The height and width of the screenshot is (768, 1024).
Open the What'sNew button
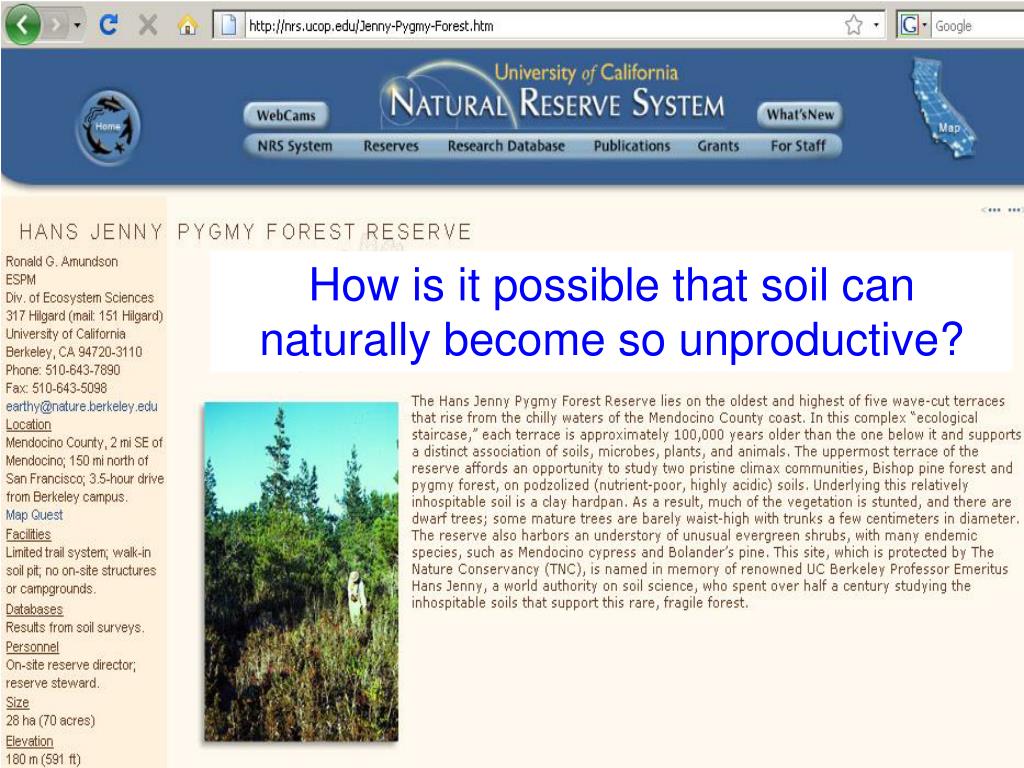(x=800, y=115)
